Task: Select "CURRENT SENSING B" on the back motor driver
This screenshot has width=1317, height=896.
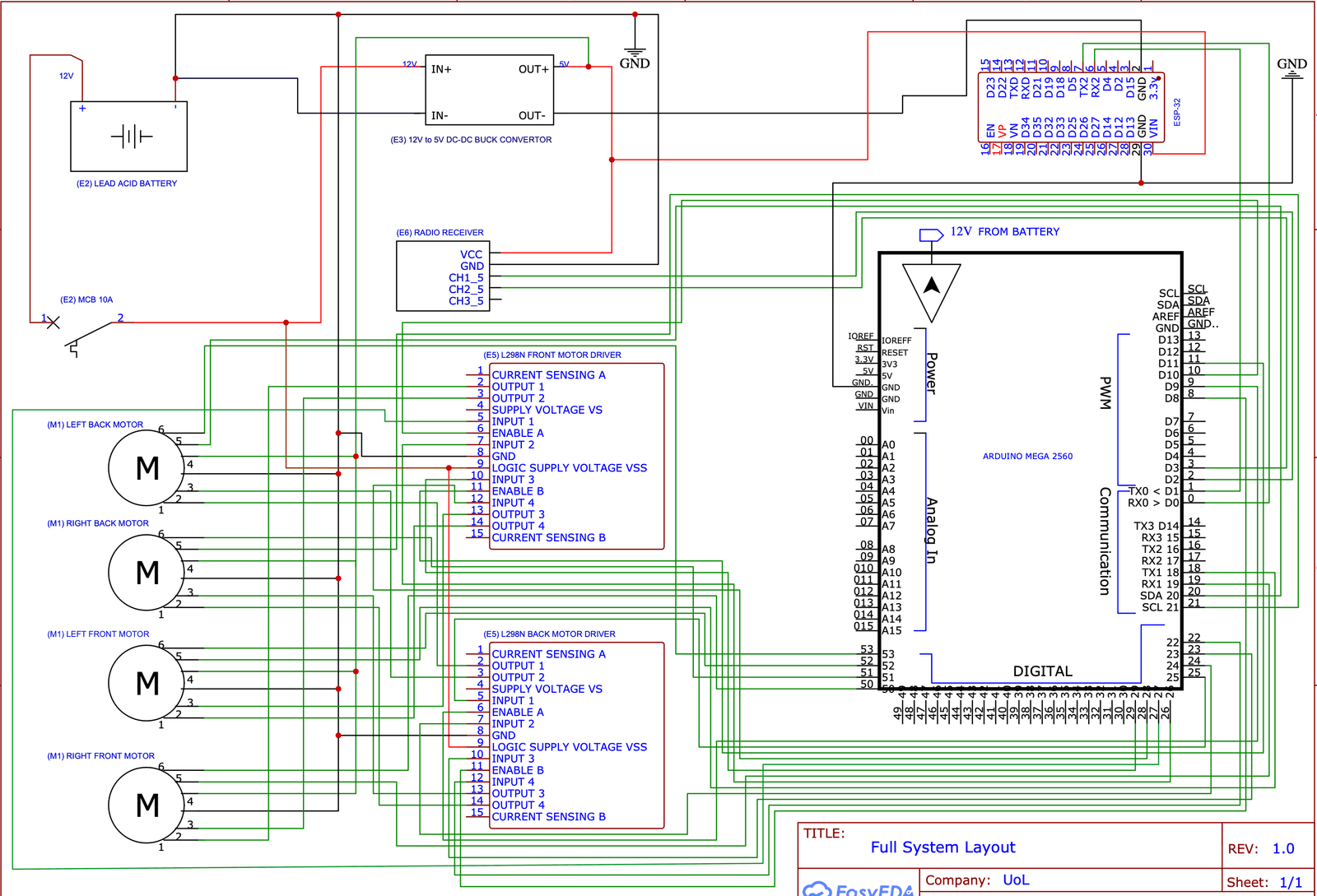Action: [x=548, y=817]
